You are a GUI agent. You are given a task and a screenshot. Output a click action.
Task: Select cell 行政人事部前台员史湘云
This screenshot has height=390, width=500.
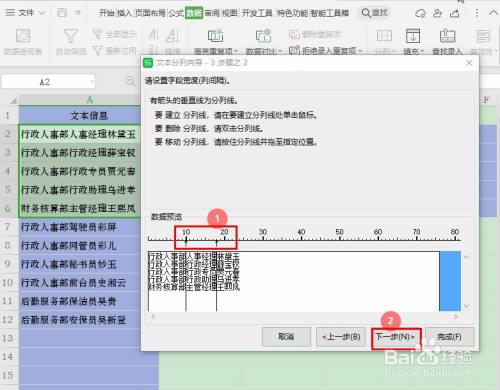[89, 283]
